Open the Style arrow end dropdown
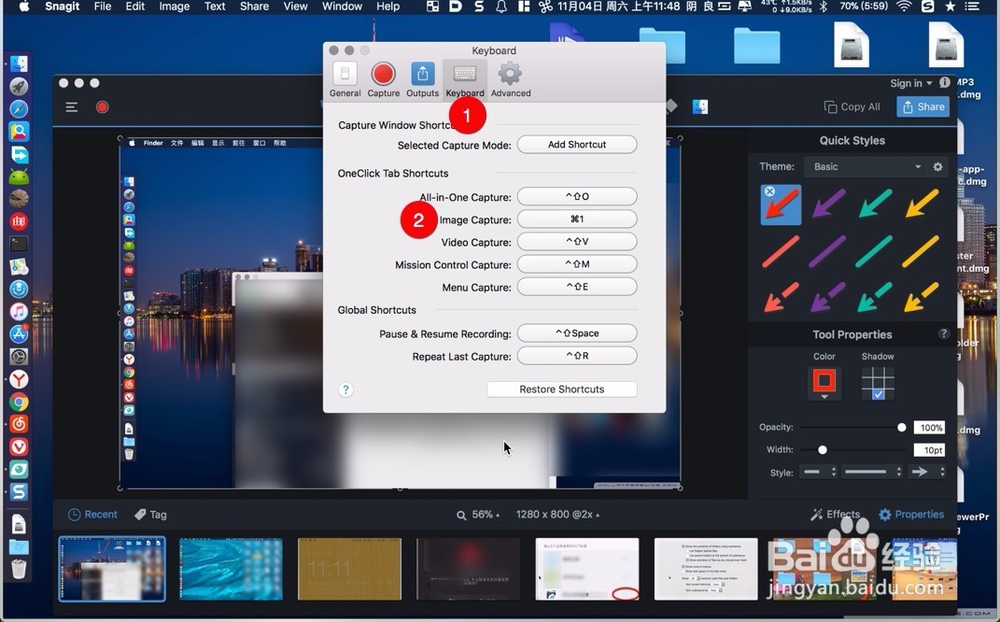The image size is (1000, 622). [927, 472]
